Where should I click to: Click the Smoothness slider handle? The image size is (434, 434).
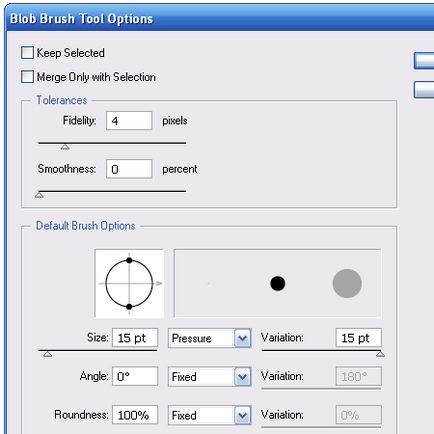point(39,195)
